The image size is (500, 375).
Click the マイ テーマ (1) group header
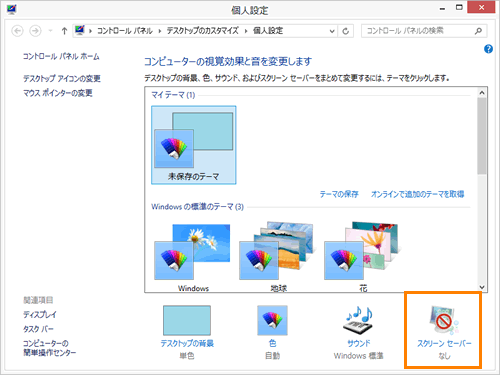[173, 95]
